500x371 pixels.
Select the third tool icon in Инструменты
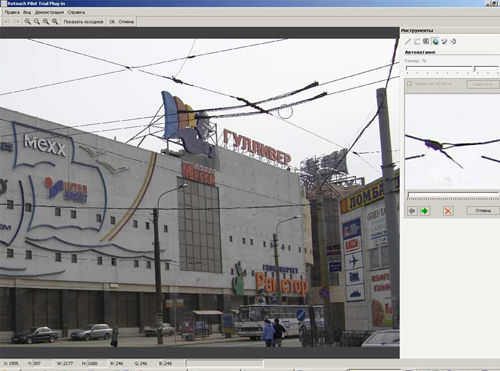pos(426,41)
